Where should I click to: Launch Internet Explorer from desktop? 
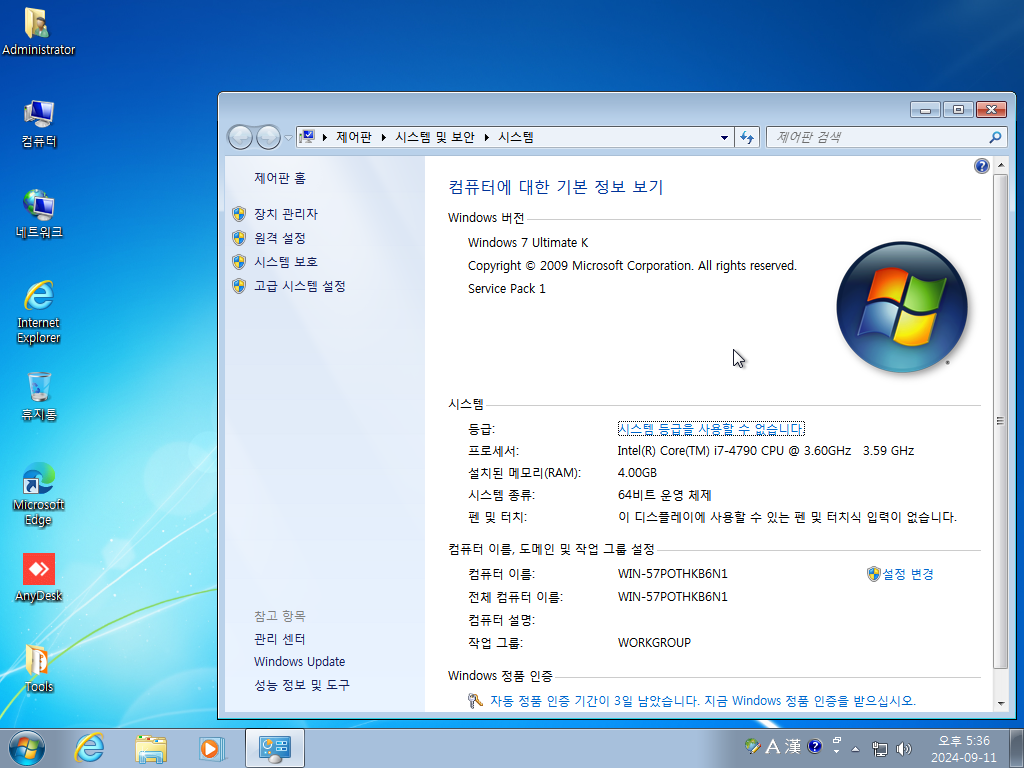(x=39, y=312)
